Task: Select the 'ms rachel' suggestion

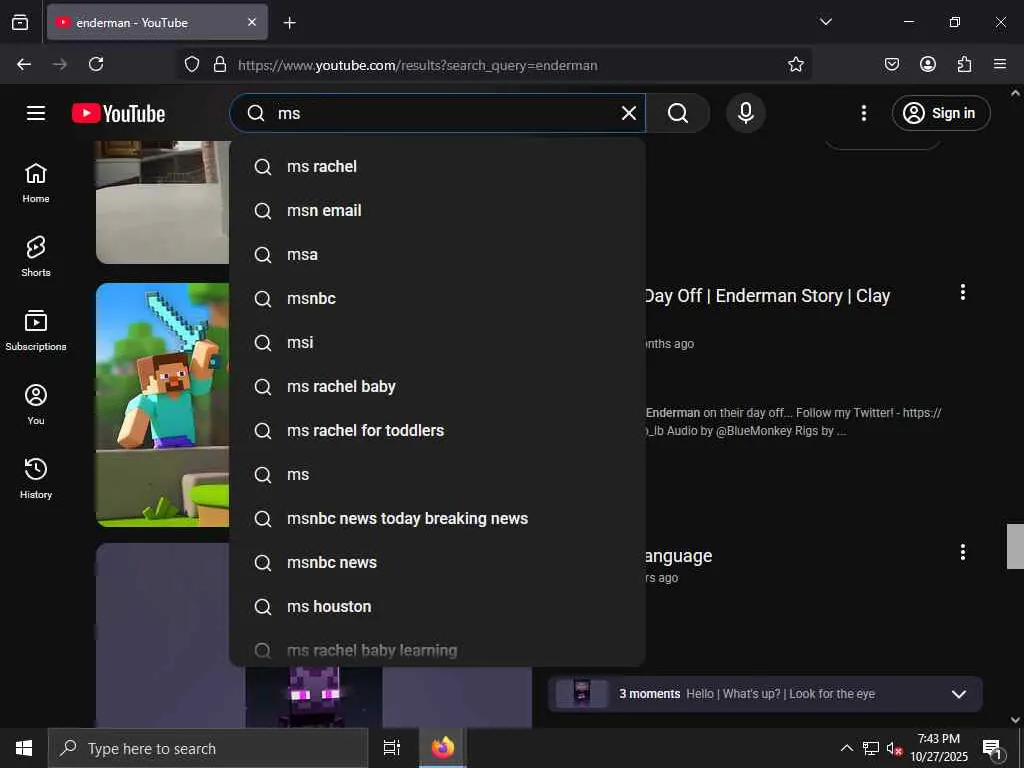Action: point(322,166)
